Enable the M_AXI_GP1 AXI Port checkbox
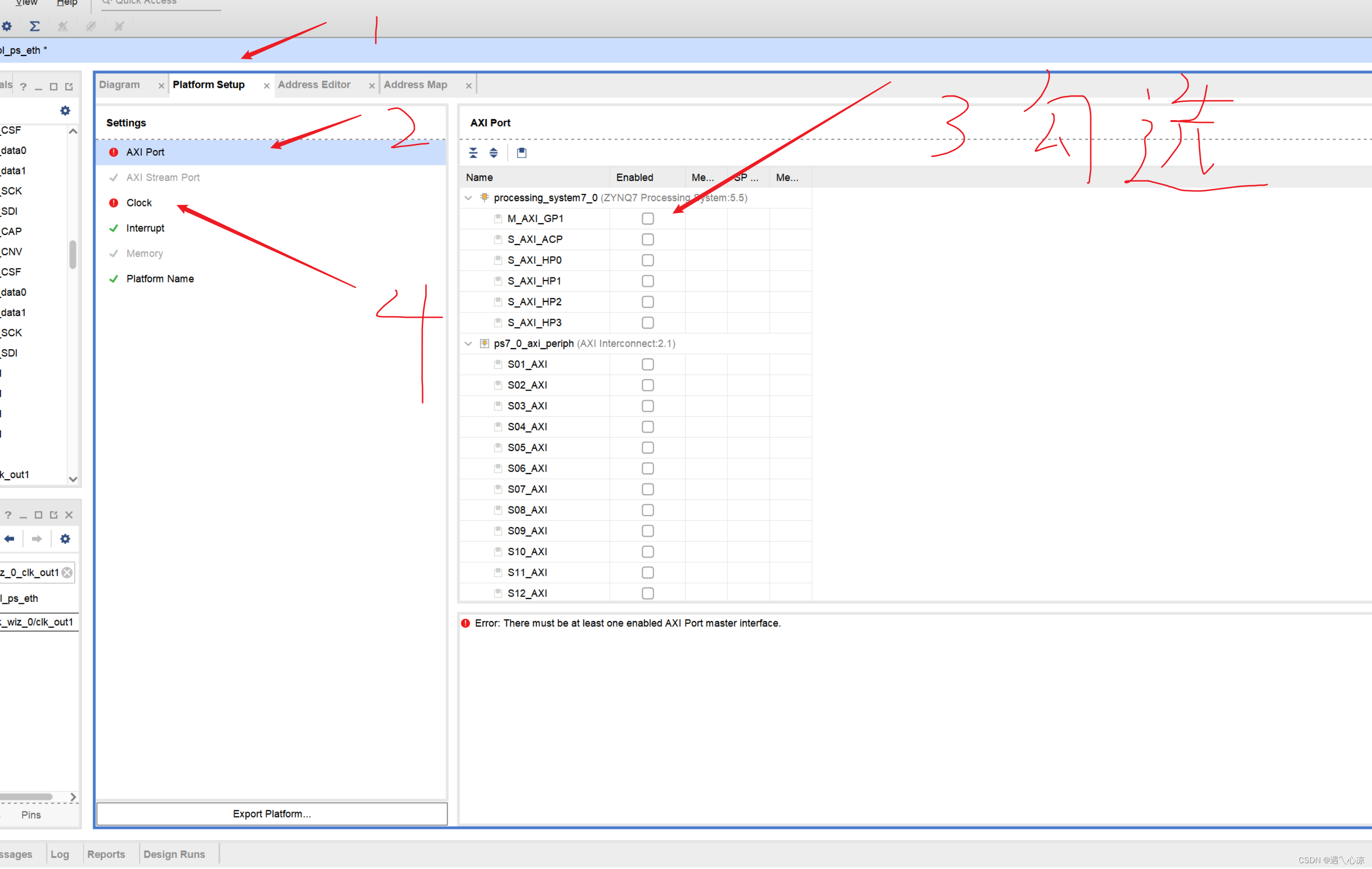1372x869 pixels. click(646, 218)
